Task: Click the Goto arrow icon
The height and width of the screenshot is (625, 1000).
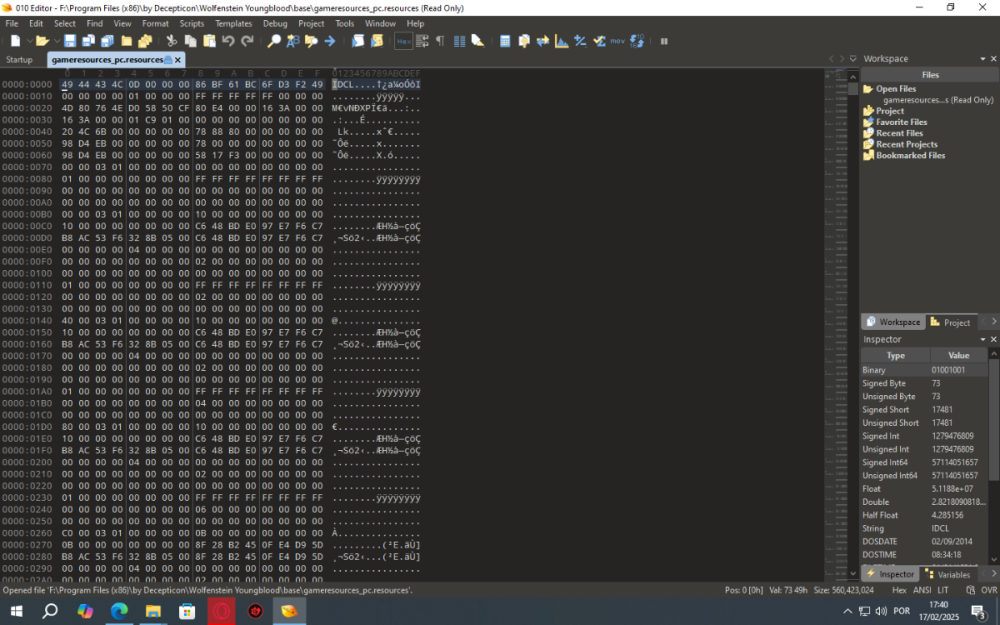Action: (x=329, y=41)
